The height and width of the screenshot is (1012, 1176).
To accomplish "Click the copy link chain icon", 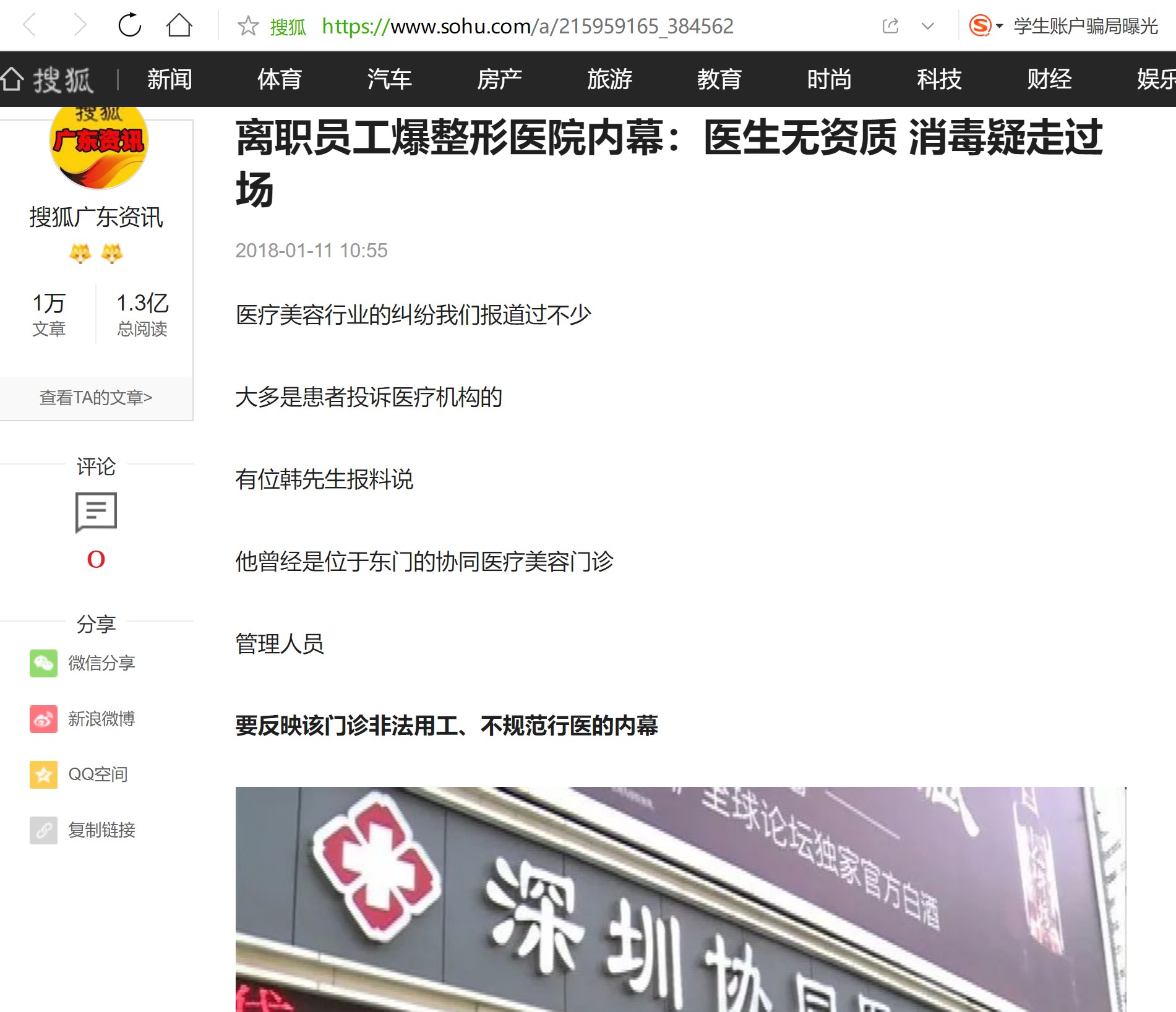I will click(43, 830).
